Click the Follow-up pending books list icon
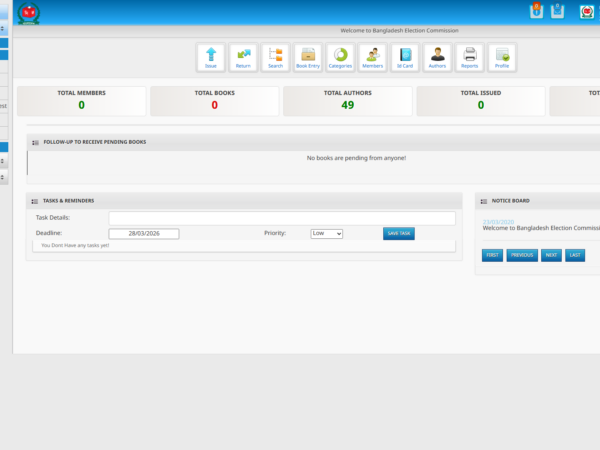 (x=35, y=142)
